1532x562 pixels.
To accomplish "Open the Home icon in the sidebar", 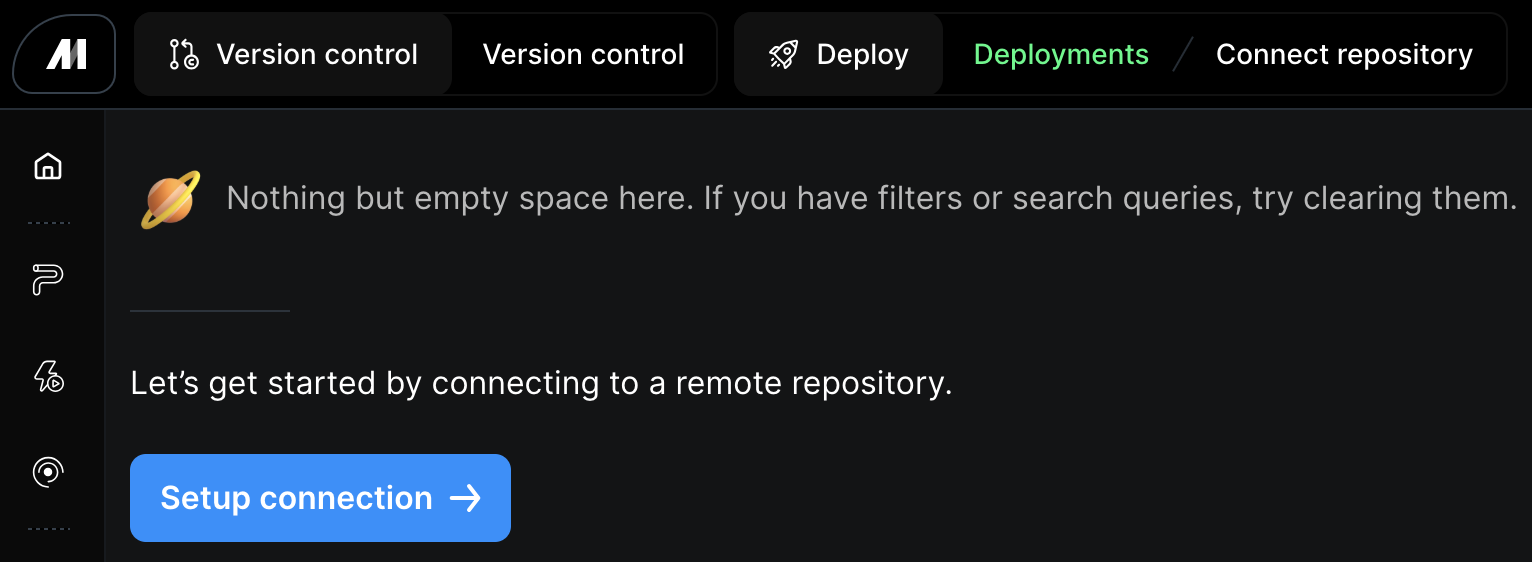I will tap(48, 166).
